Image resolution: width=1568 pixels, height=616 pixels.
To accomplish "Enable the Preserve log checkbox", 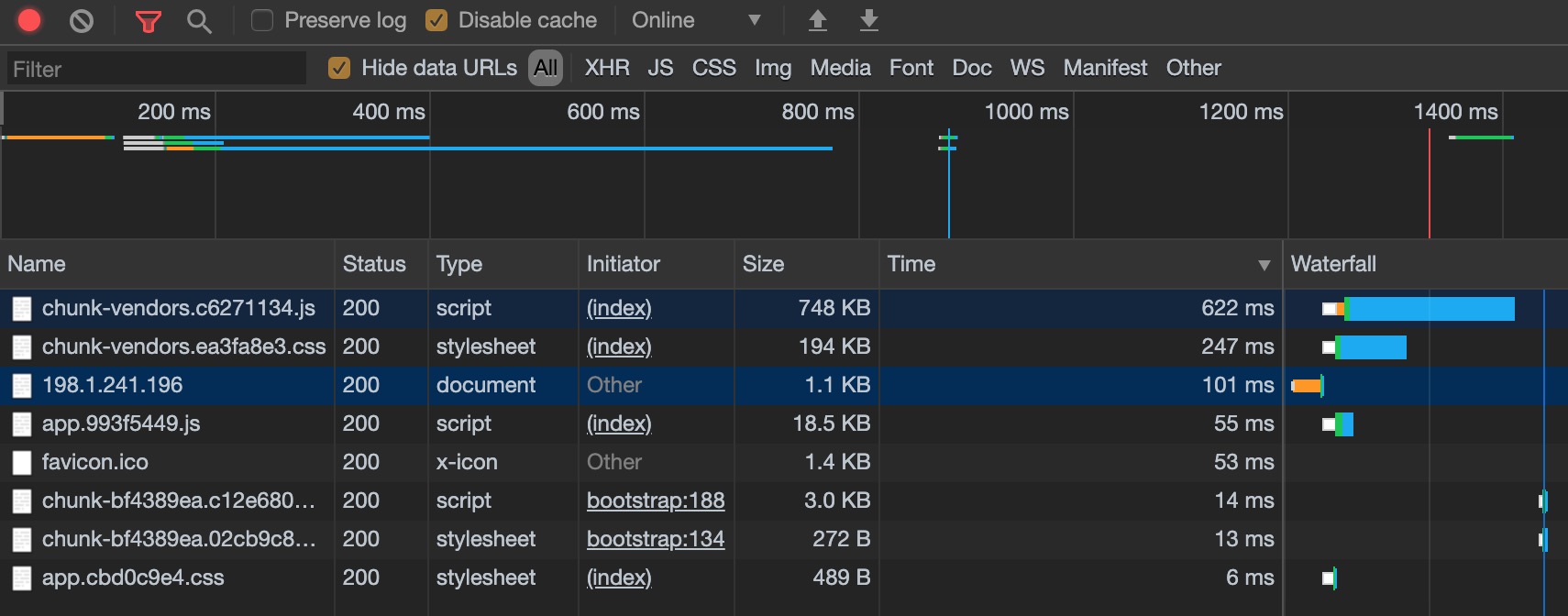I will tap(262, 20).
